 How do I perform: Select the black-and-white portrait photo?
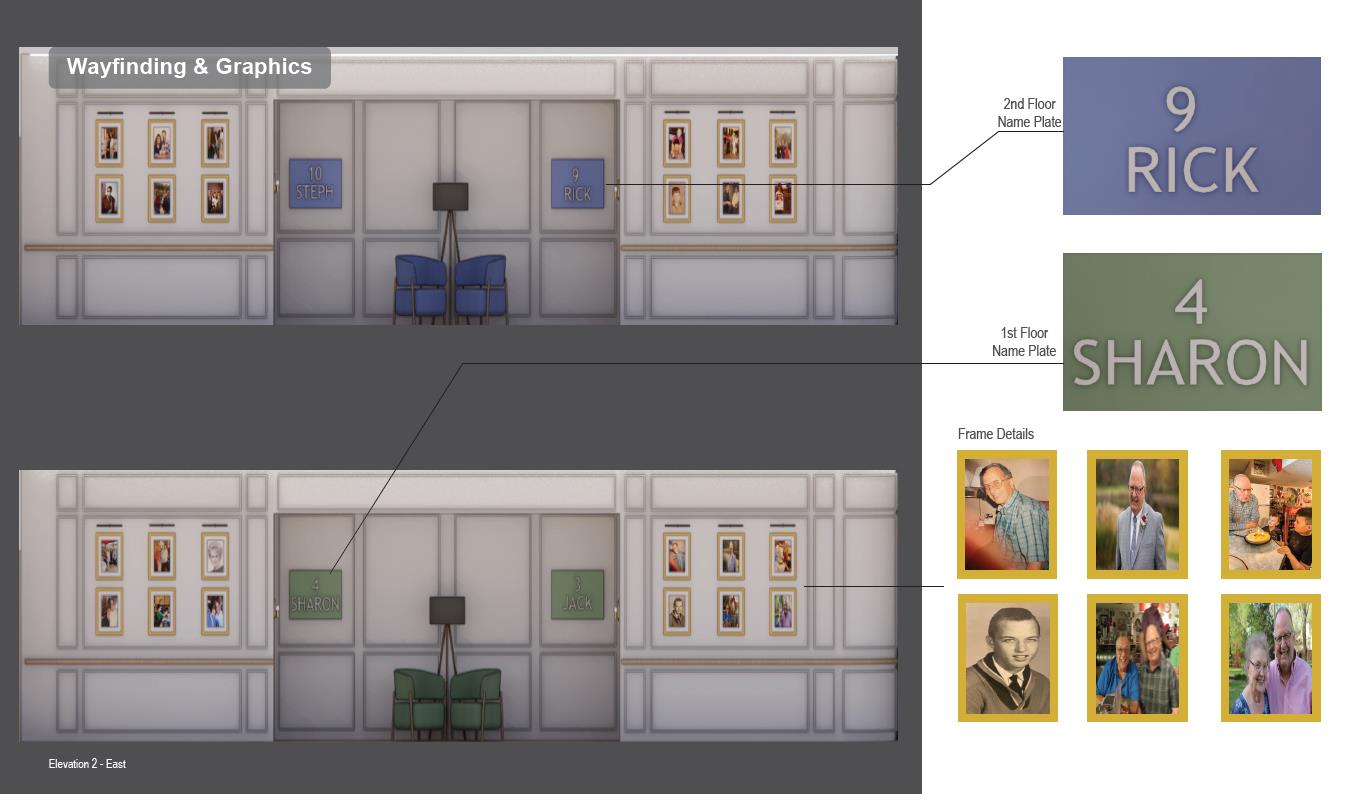click(1007, 657)
